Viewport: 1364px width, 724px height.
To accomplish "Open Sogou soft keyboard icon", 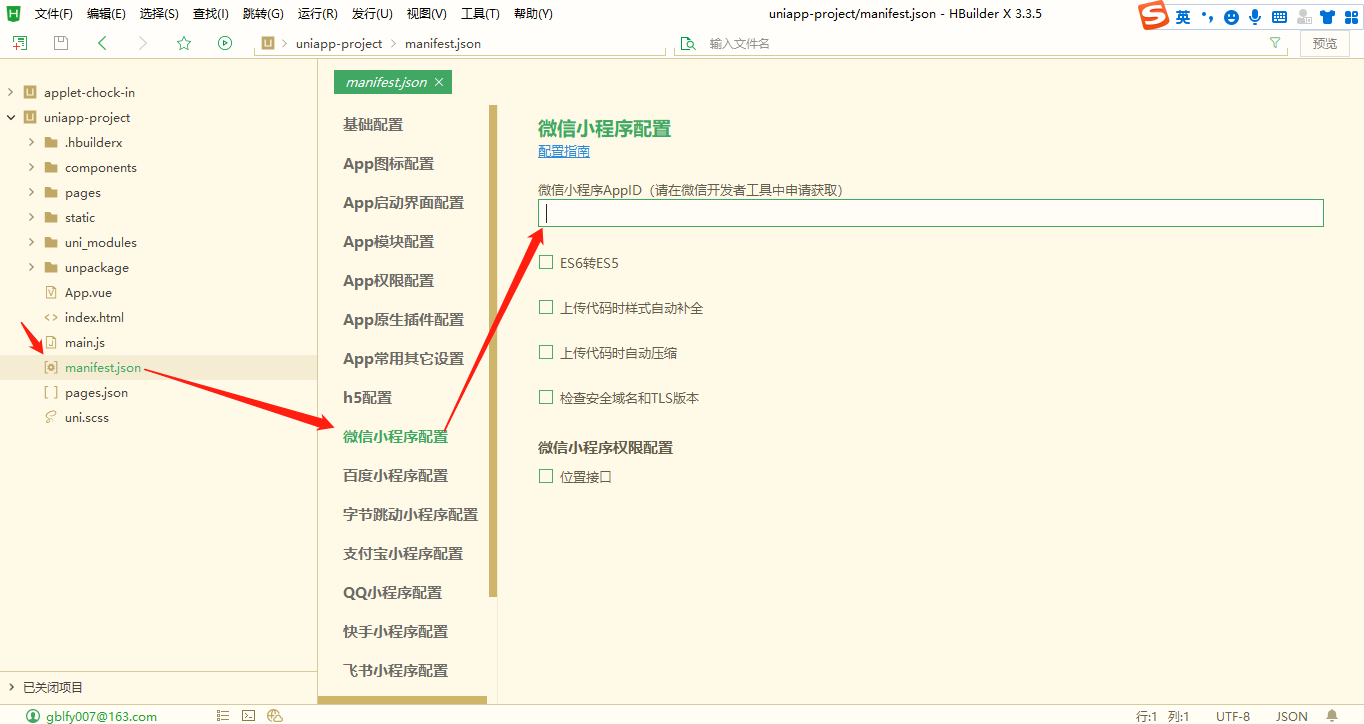I will click(1279, 17).
